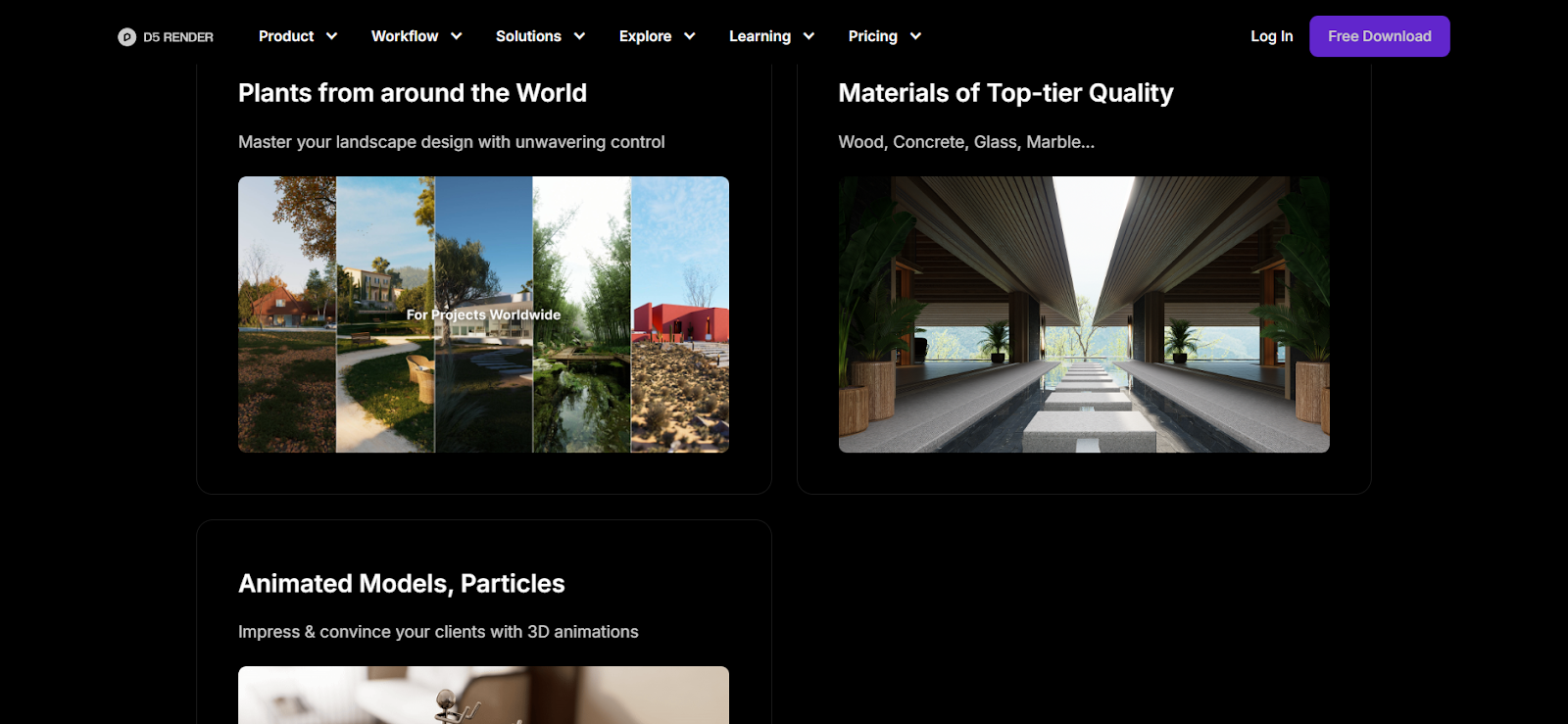This screenshot has height=724, width=1568.
Task: Click the D5 RENDER brand text
Action: click(x=178, y=37)
